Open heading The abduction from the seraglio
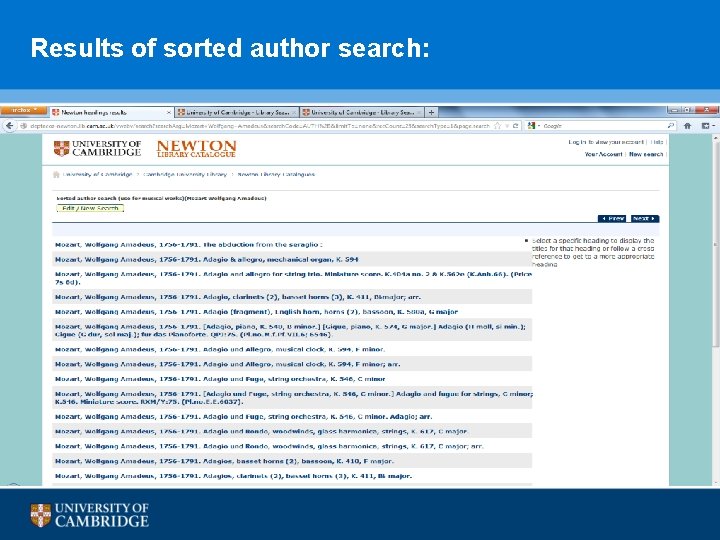 [x=189, y=245]
